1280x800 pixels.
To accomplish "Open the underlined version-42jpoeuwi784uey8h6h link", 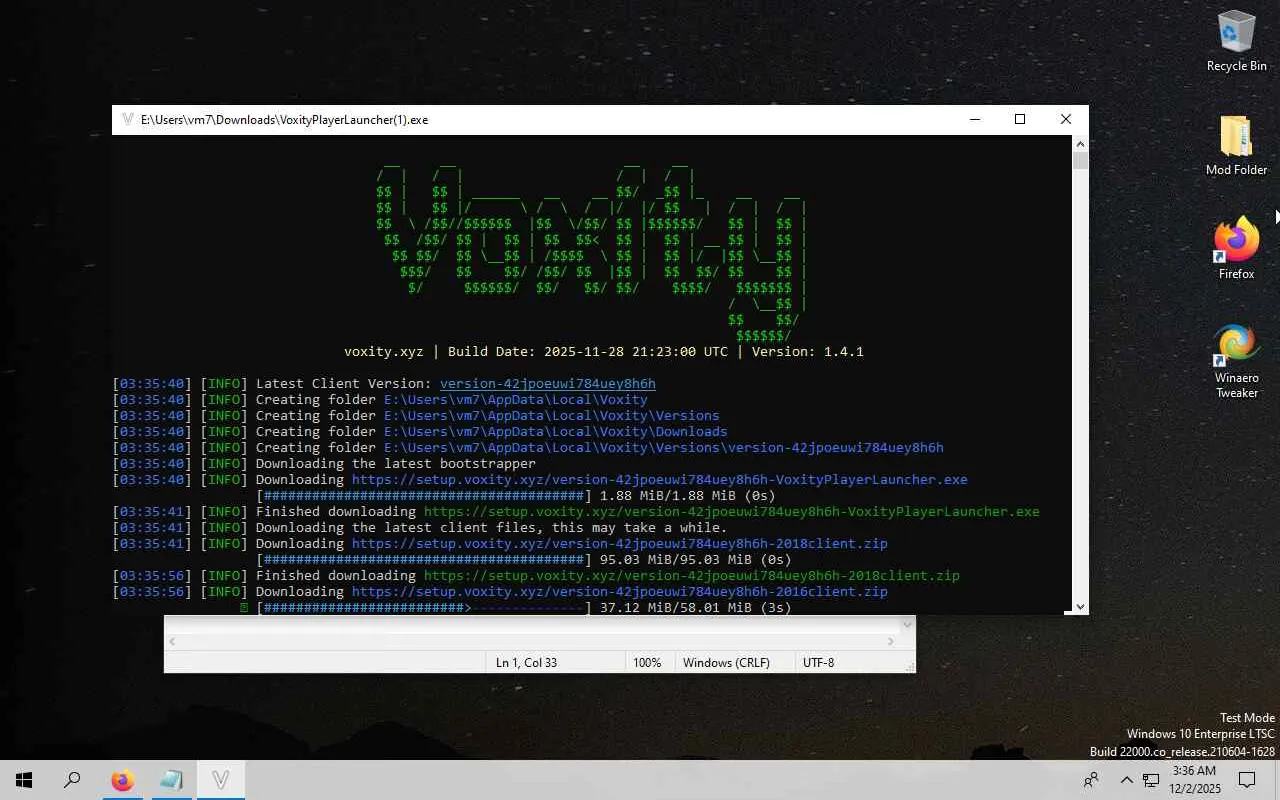I will tap(548, 384).
